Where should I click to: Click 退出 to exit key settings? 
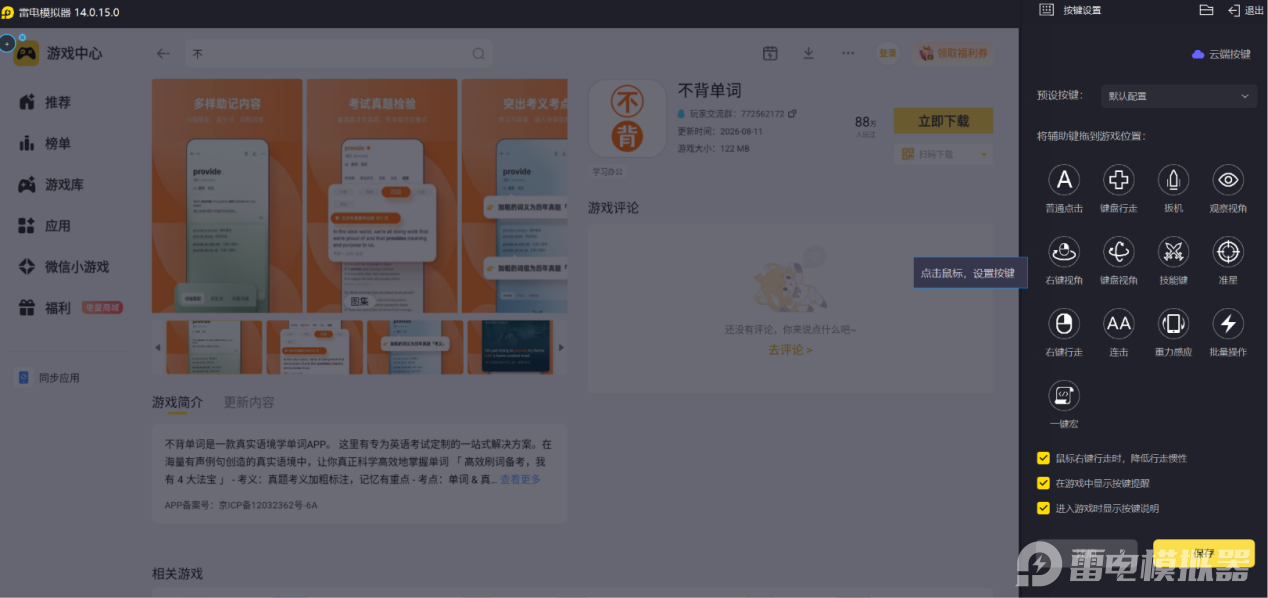pyautogui.click(x=1246, y=10)
